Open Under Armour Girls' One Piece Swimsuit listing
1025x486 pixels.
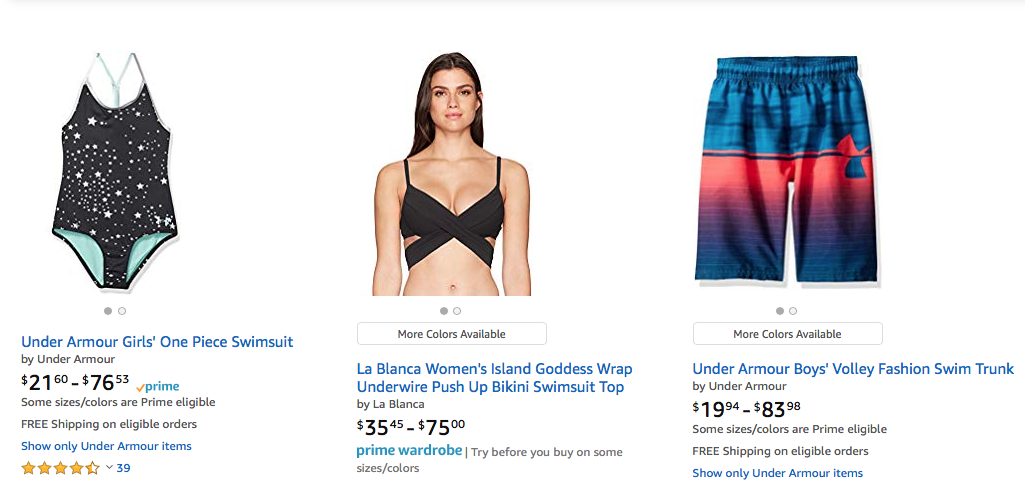157,342
